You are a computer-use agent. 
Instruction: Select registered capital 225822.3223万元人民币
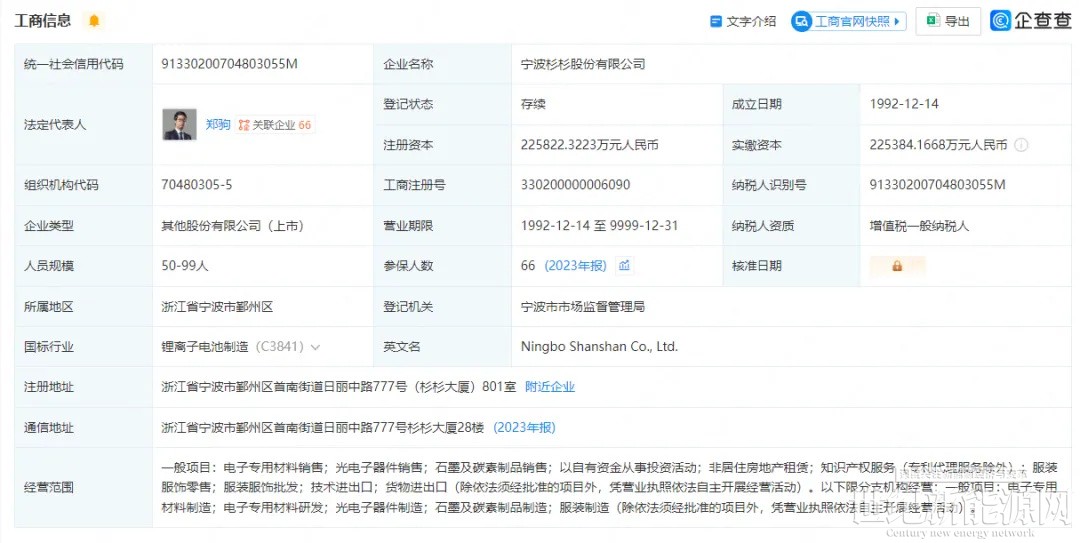pos(590,145)
